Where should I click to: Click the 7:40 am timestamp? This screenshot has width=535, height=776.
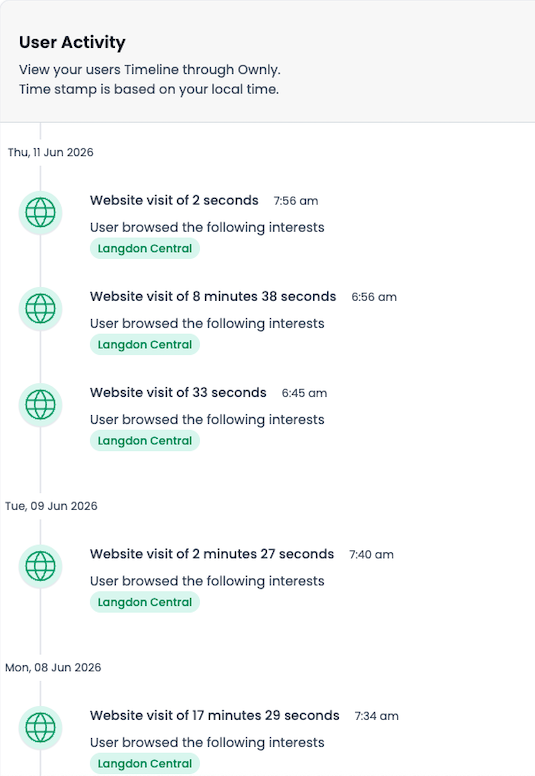pos(372,554)
